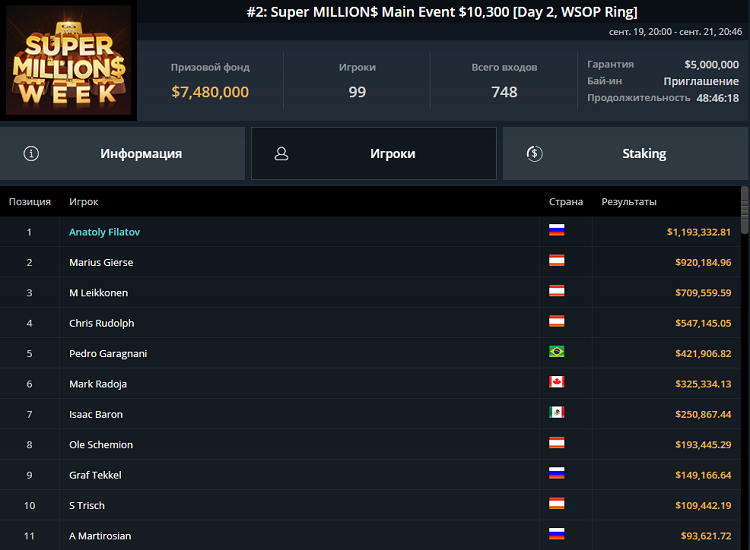Click Canada flag next to Mark Radoja
Viewport: 750px width, 550px height.
(x=557, y=382)
